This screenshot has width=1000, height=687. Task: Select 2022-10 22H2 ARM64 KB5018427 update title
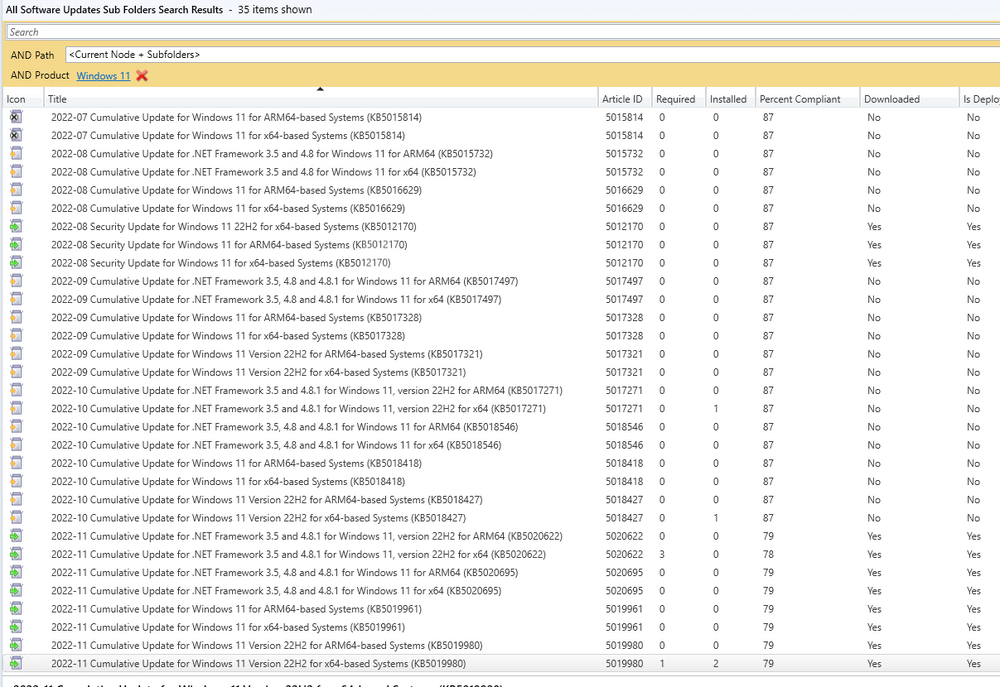coord(267,500)
